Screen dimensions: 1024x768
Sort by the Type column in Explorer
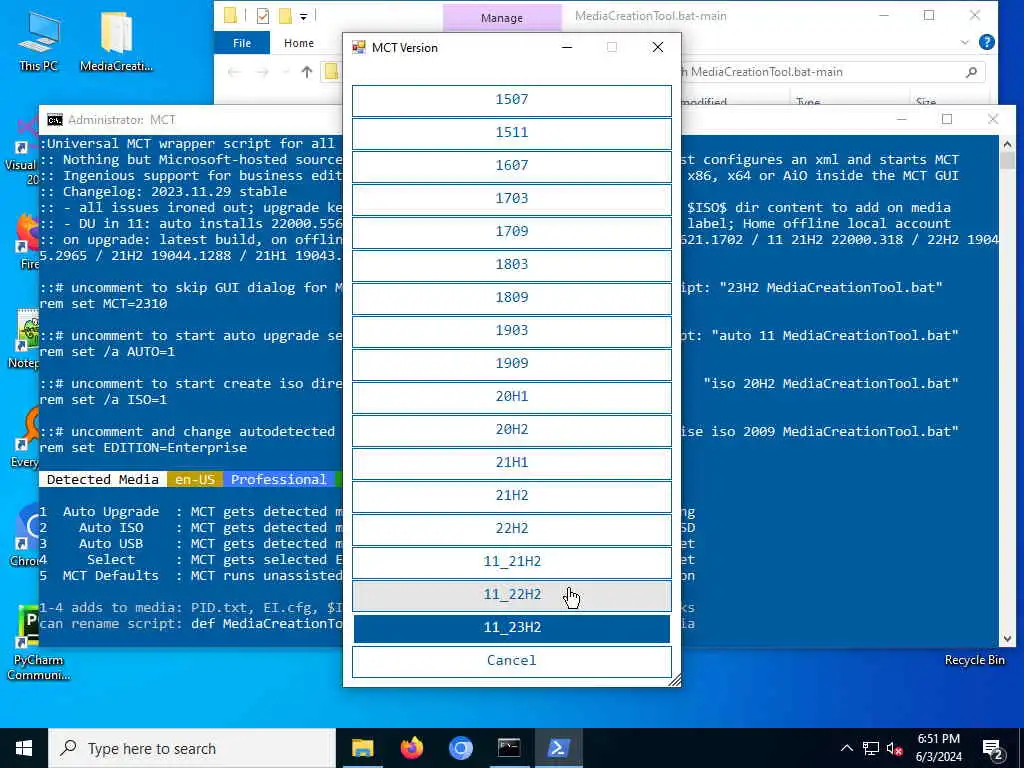(x=808, y=102)
